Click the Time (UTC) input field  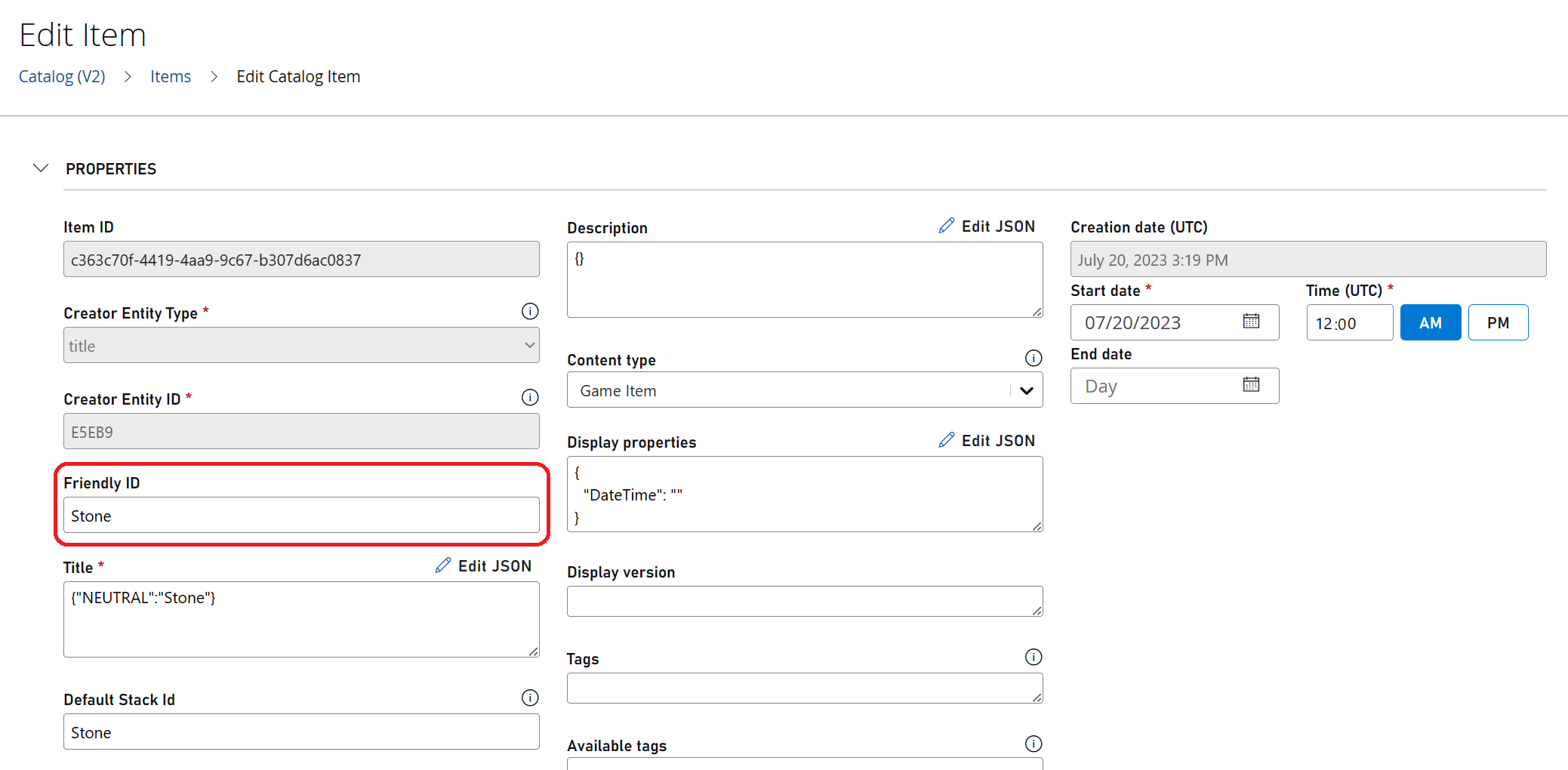(x=1349, y=323)
